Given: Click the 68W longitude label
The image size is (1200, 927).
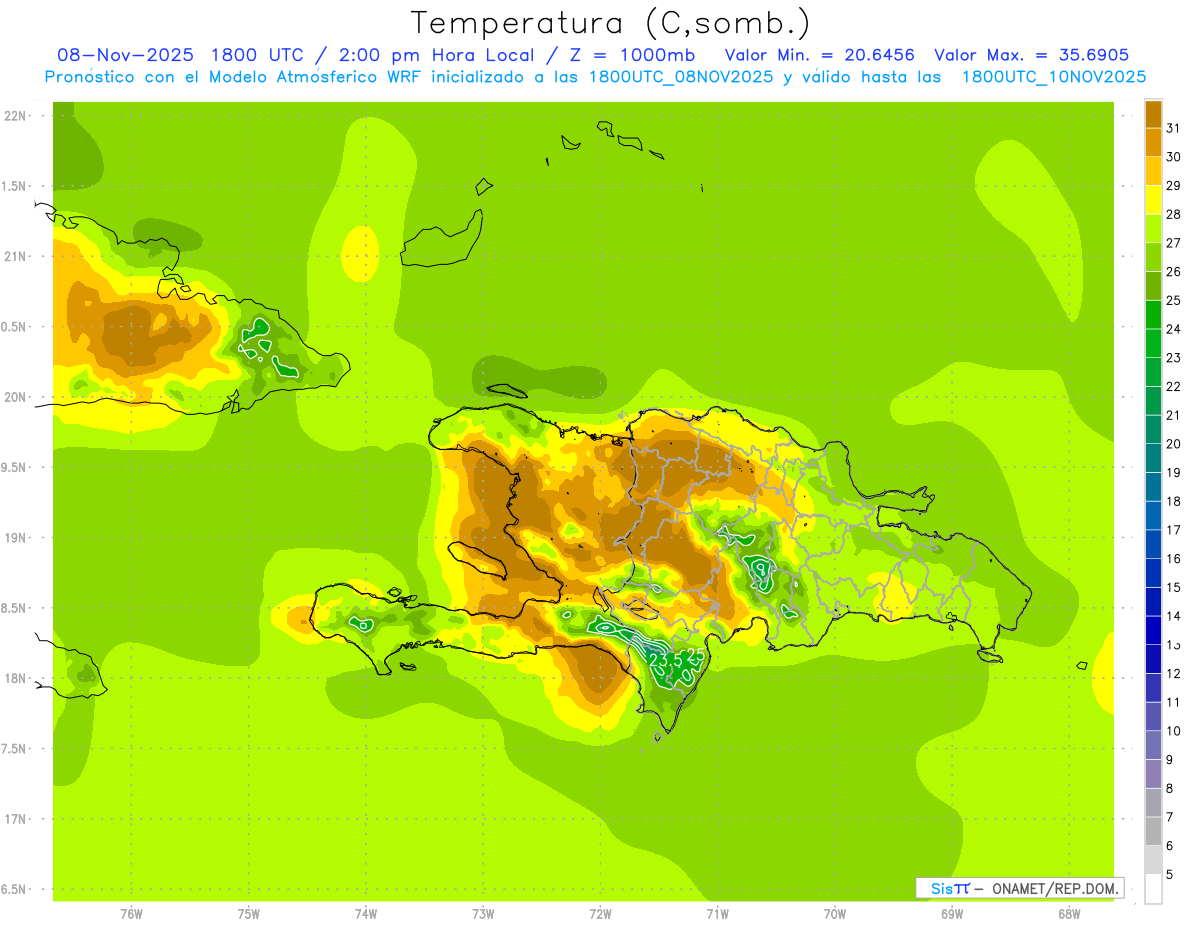Looking at the screenshot, I should (1069, 913).
